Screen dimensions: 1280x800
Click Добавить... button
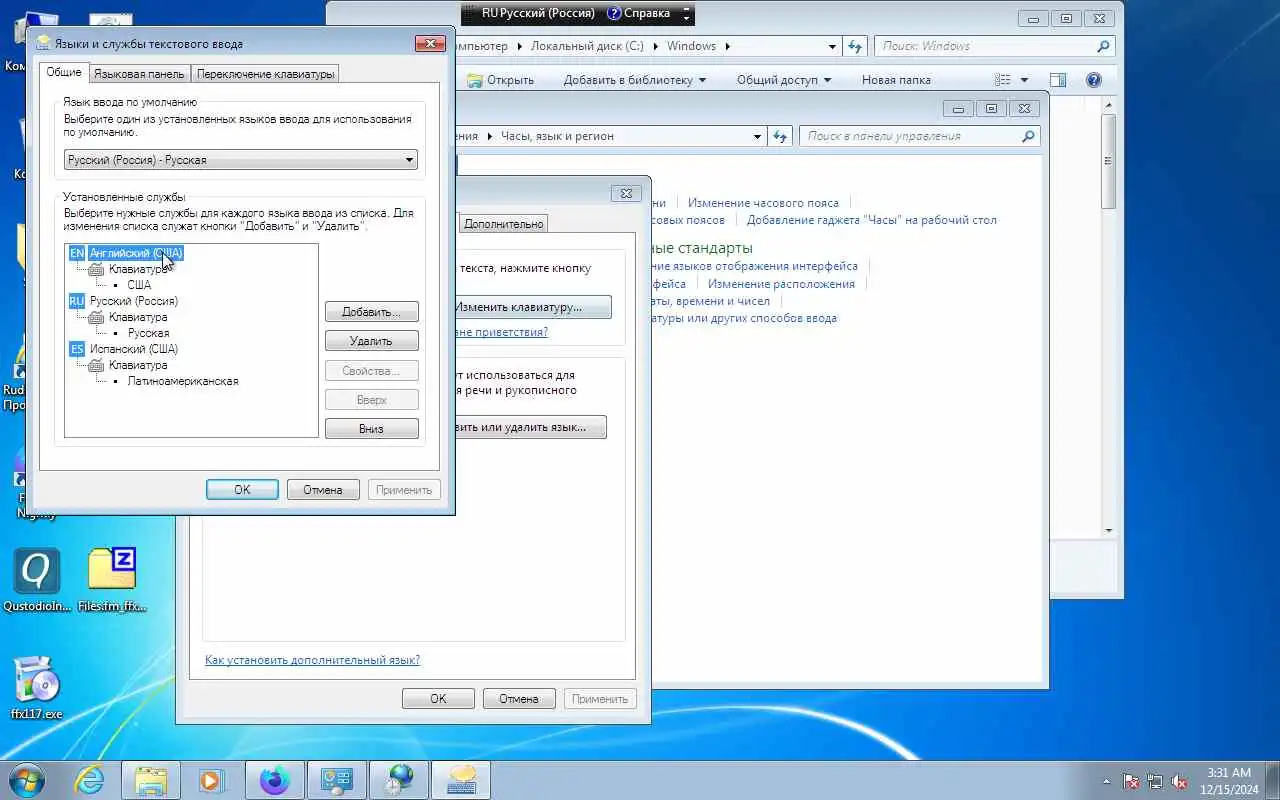(x=372, y=312)
